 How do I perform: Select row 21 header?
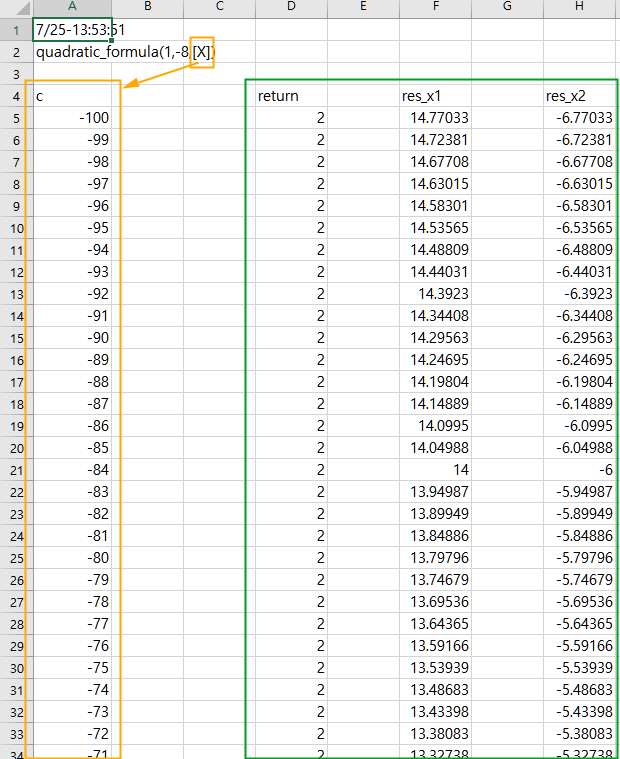[15, 470]
